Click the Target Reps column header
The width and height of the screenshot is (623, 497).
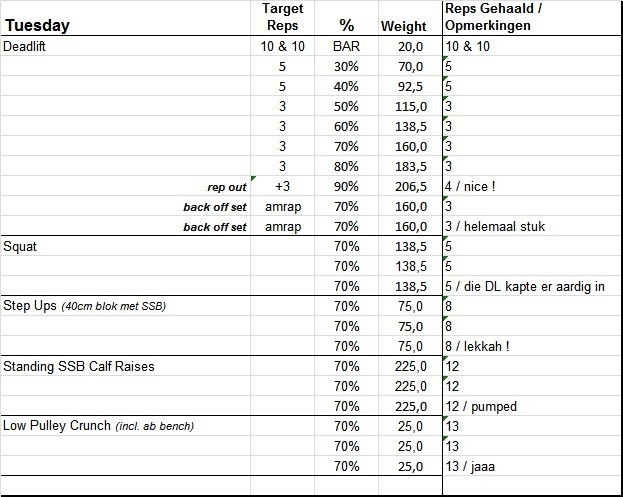pyautogui.click(x=282, y=18)
